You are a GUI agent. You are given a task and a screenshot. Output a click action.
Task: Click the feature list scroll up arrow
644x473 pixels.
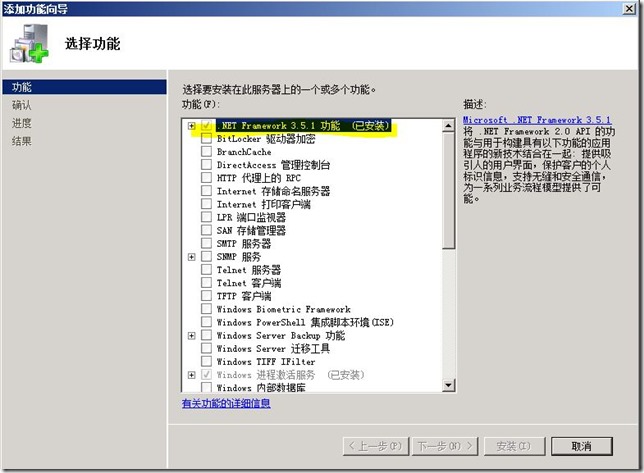point(448,126)
